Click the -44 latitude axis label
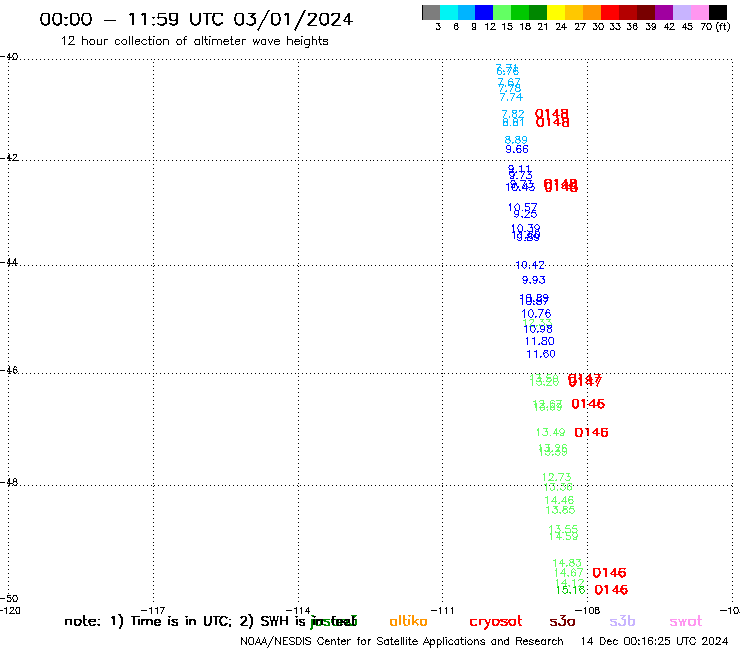 [10, 262]
